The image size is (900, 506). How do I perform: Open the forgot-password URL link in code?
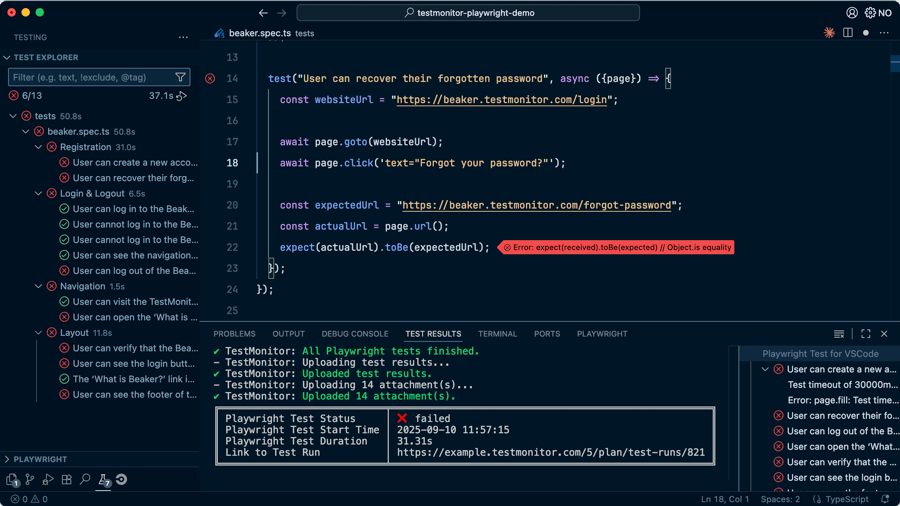(x=536, y=205)
